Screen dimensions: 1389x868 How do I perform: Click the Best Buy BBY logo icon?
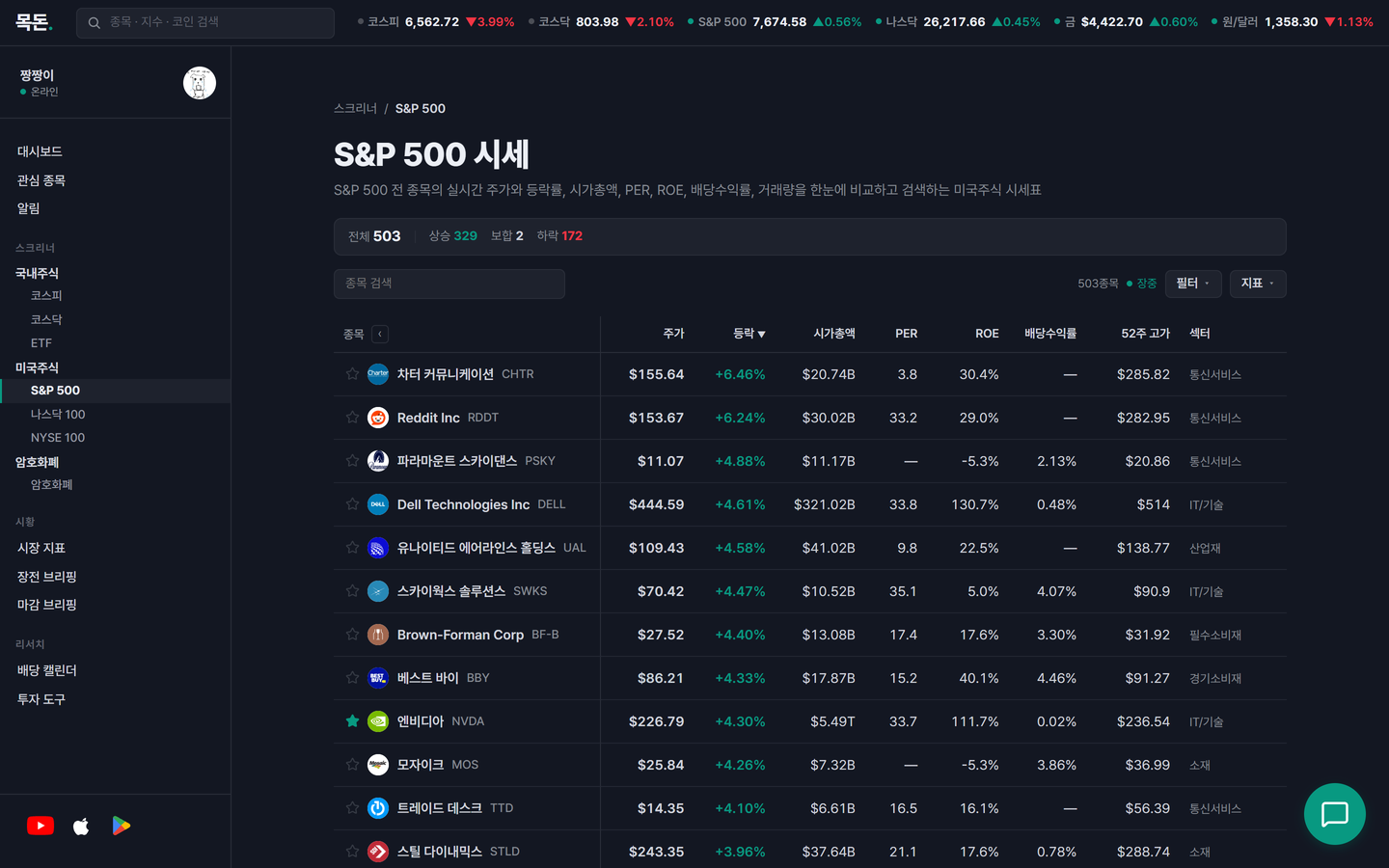click(x=378, y=678)
